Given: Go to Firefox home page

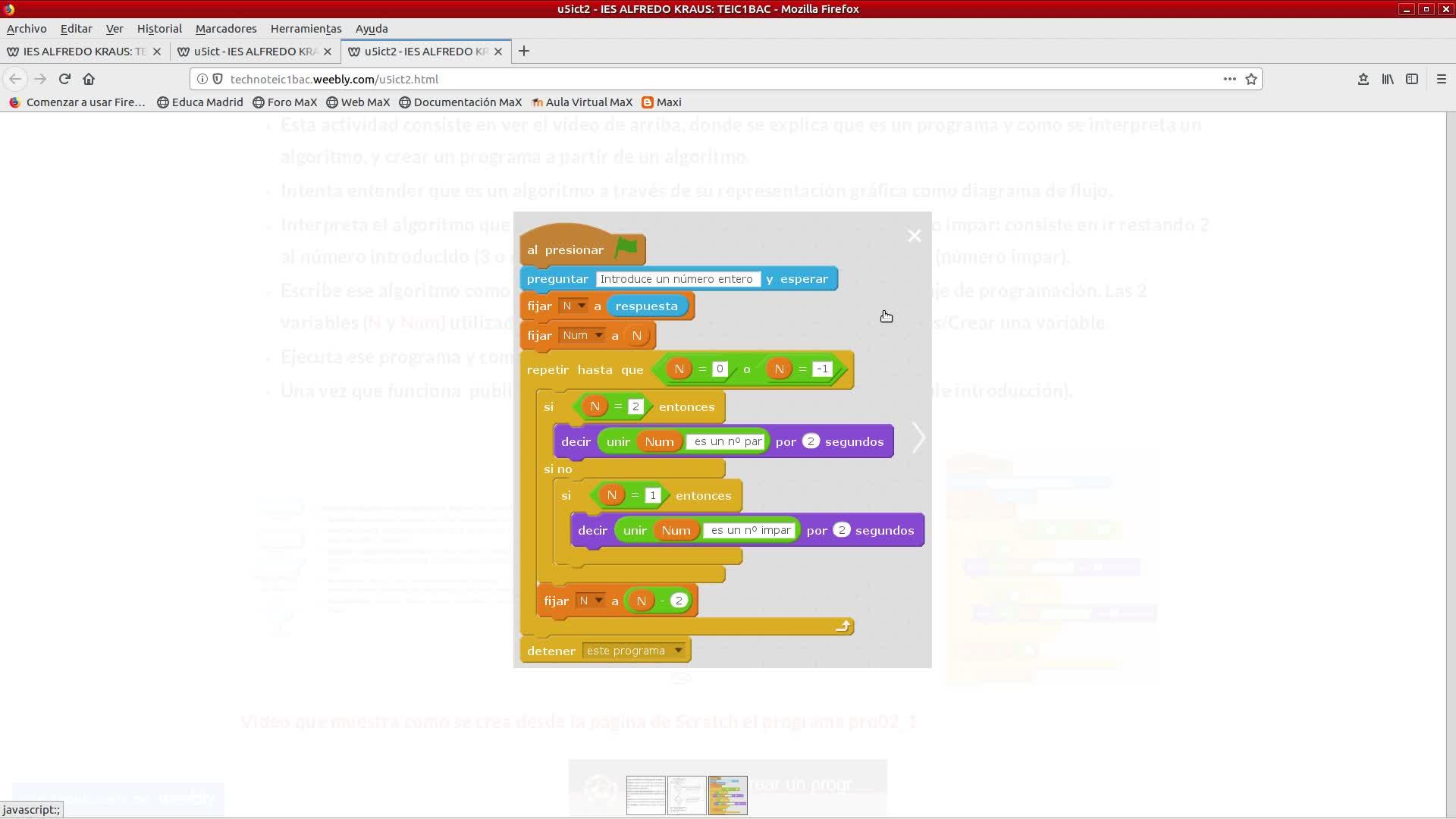Looking at the screenshot, I should [89, 79].
